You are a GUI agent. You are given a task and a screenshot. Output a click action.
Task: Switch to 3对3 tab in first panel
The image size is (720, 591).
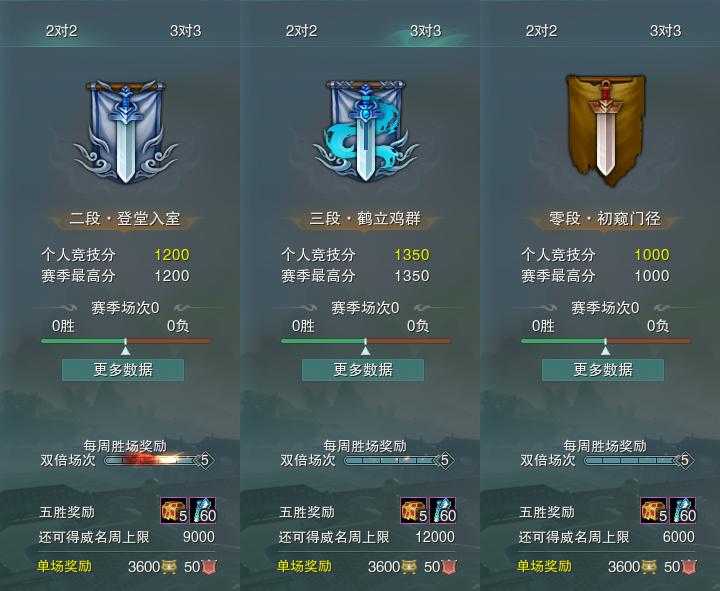click(x=185, y=31)
